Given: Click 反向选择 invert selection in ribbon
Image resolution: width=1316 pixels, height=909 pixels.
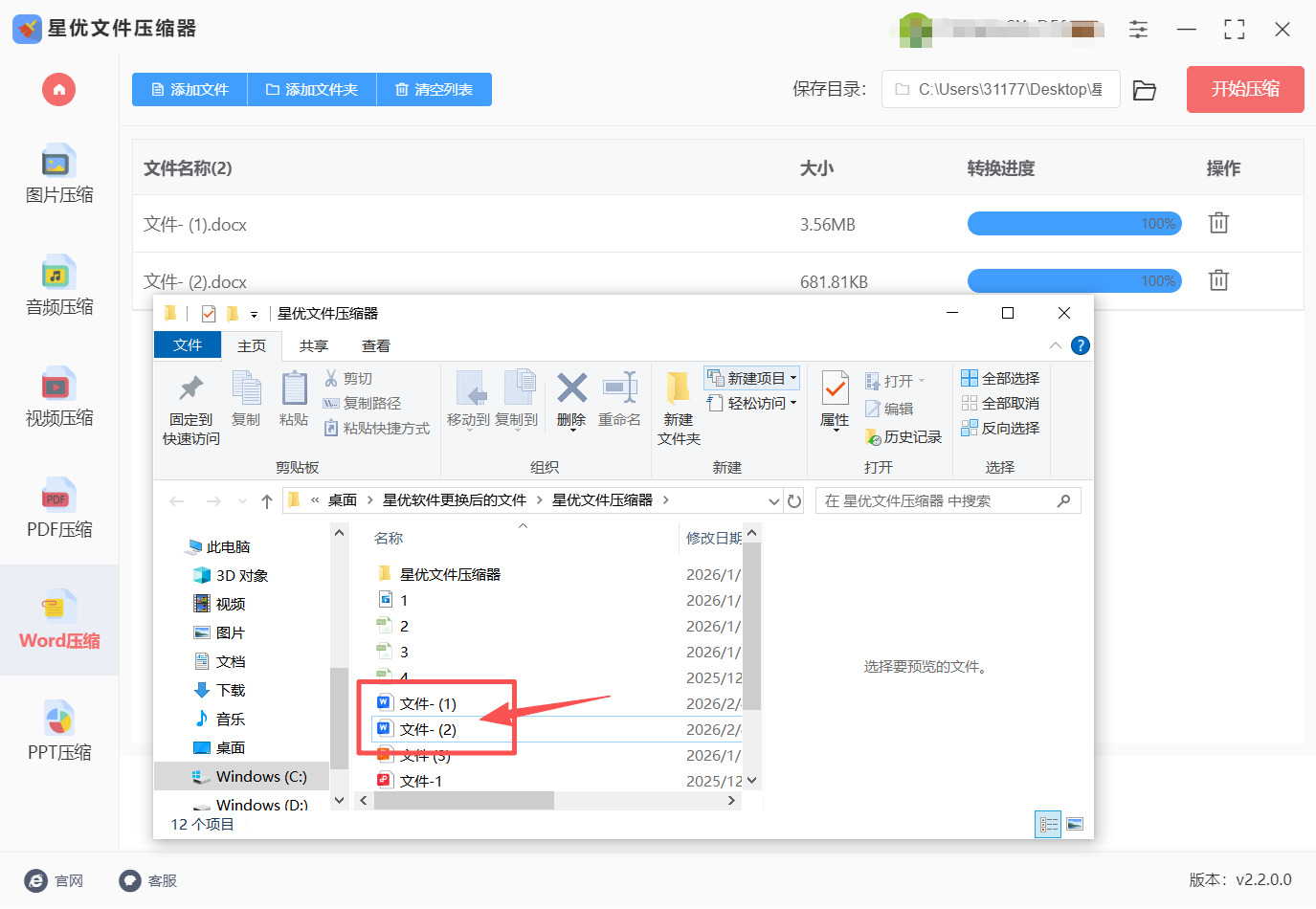Looking at the screenshot, I should click(x=1000, y=429).
